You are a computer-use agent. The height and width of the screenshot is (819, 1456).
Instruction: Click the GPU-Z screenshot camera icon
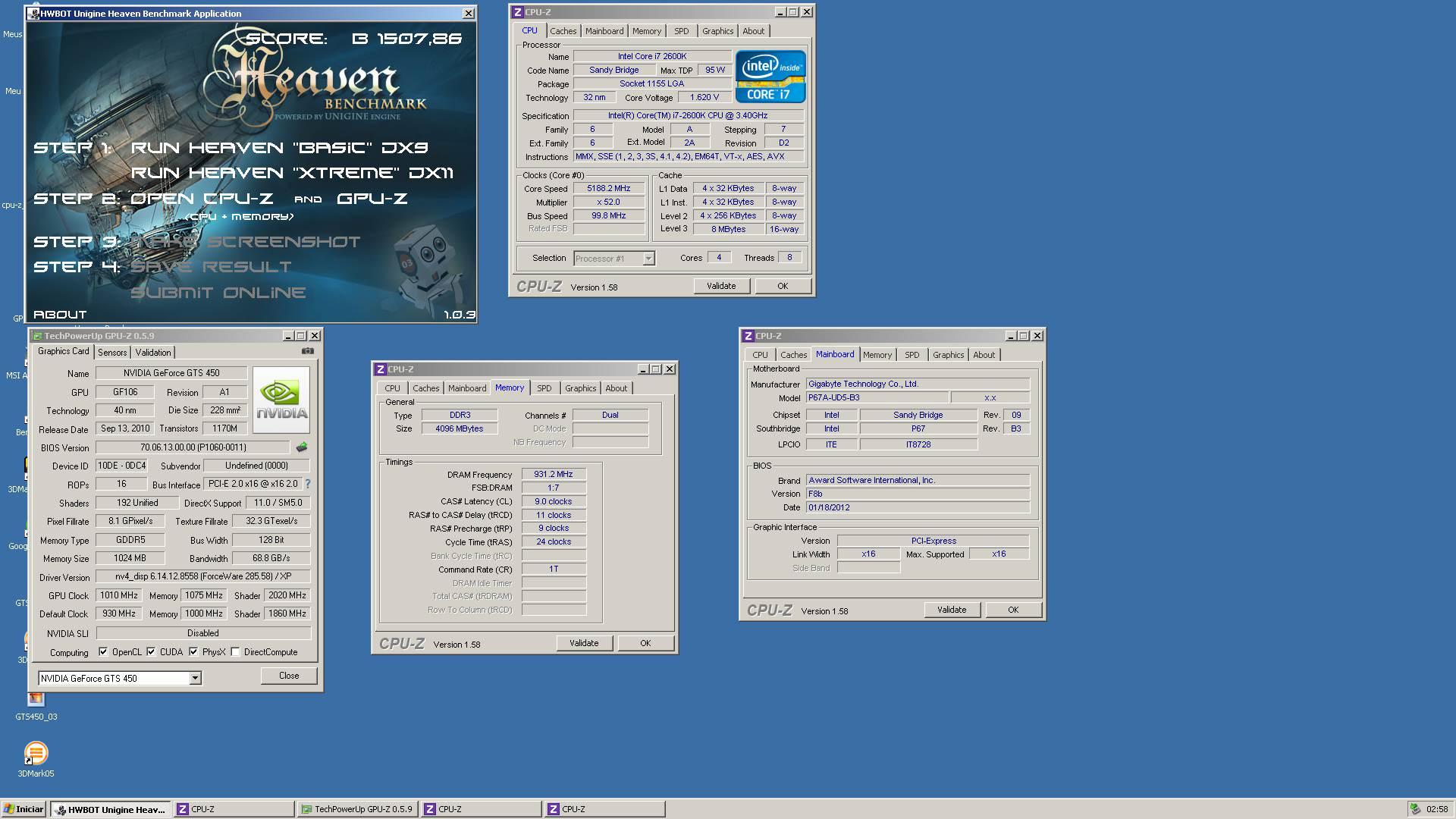[307, 351]
